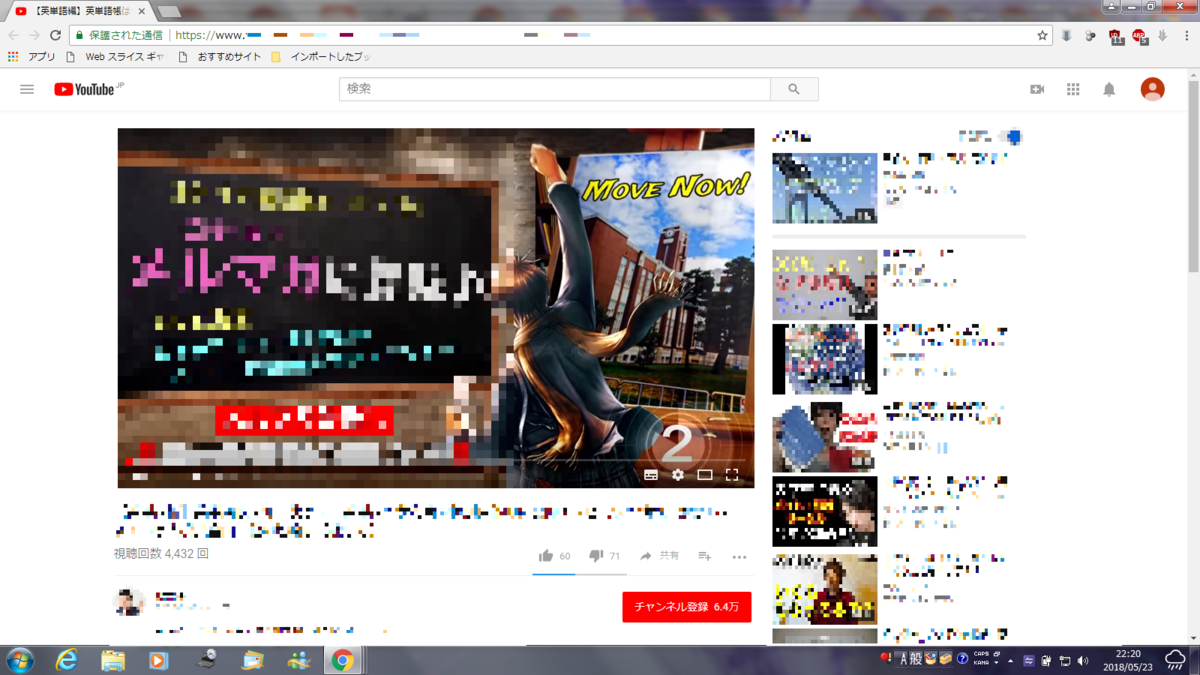
Task: Click inside the main video frame
Action: [x=436, y=308]
